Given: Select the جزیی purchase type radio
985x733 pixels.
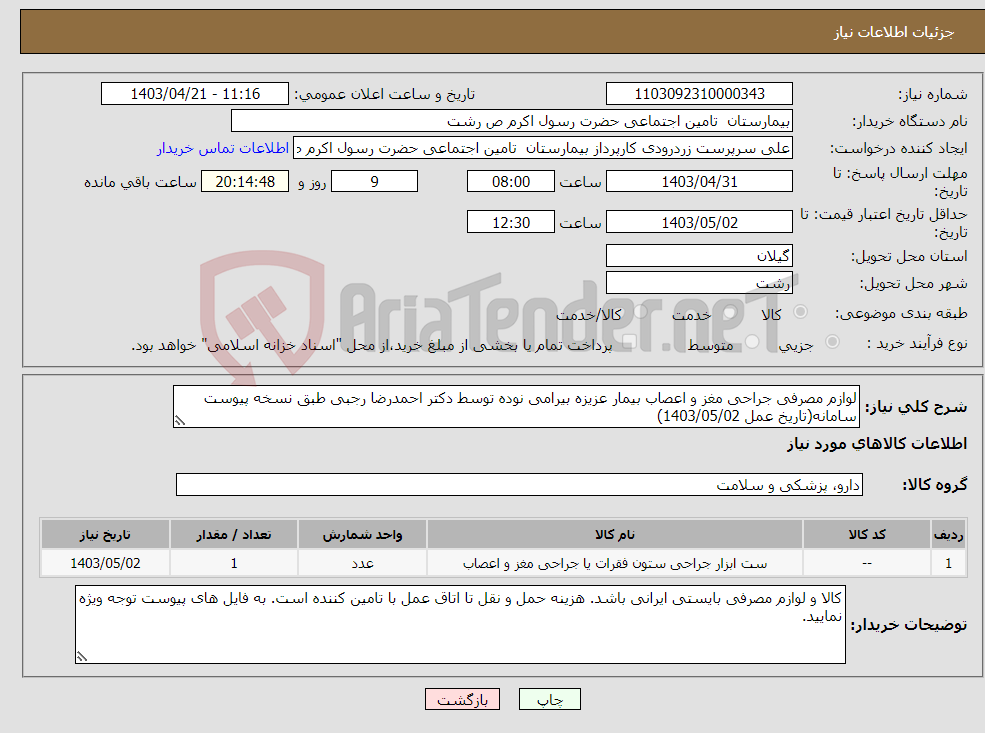Looking at the screenshot, I should pos(832,342).
